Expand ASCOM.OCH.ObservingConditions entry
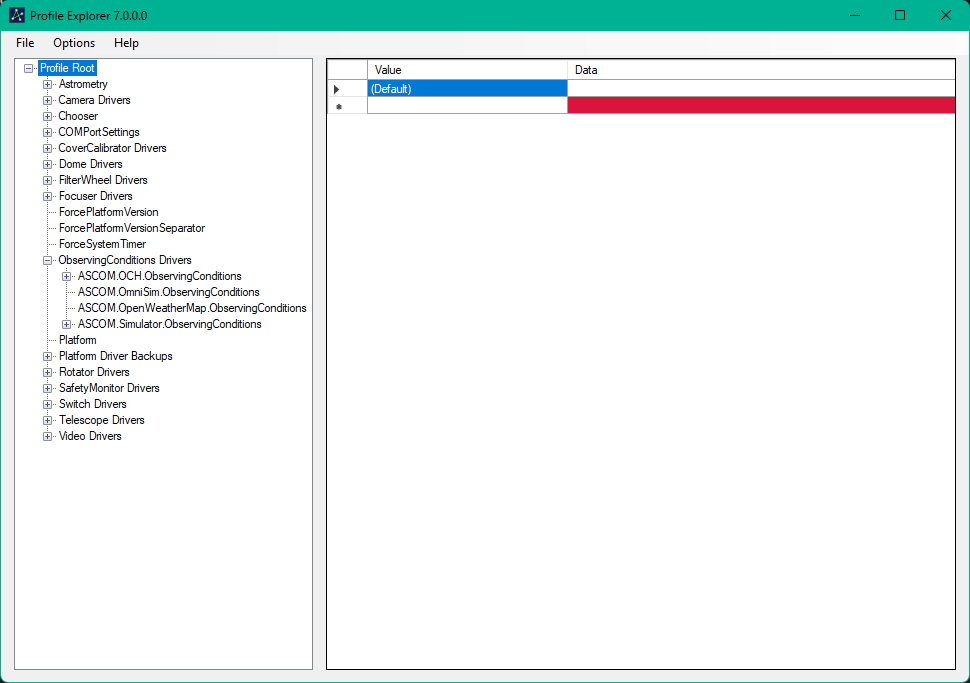Screen dimensions: 970x683 pos(67,277)
